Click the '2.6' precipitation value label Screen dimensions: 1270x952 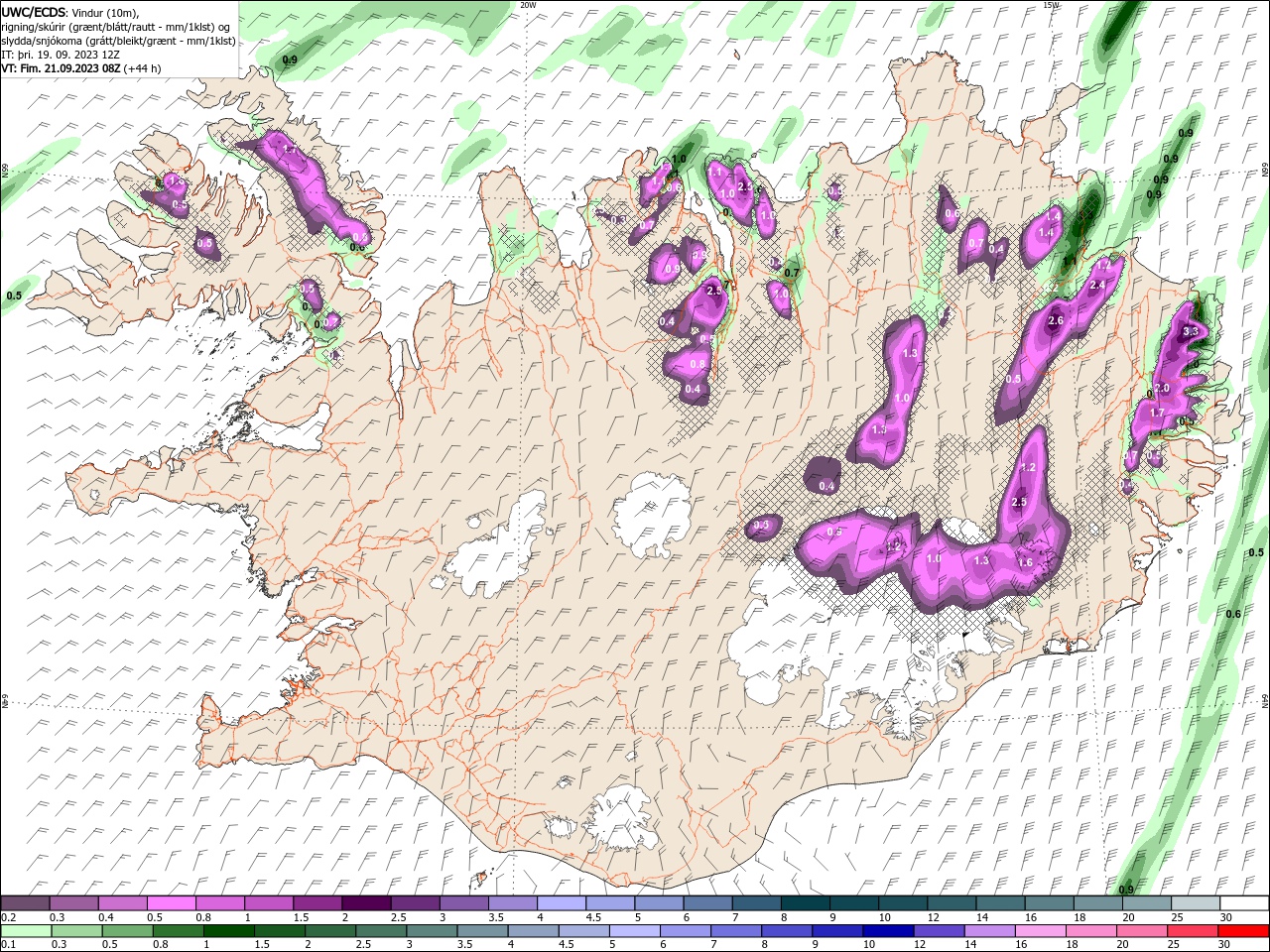(x=1056, y=321)
